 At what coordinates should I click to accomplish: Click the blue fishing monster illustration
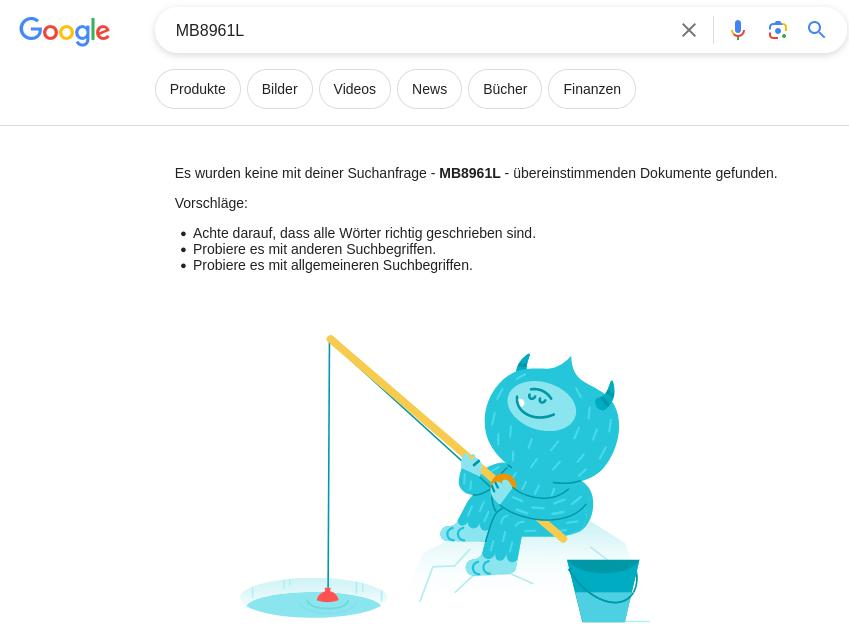click(x=536, y=460)
